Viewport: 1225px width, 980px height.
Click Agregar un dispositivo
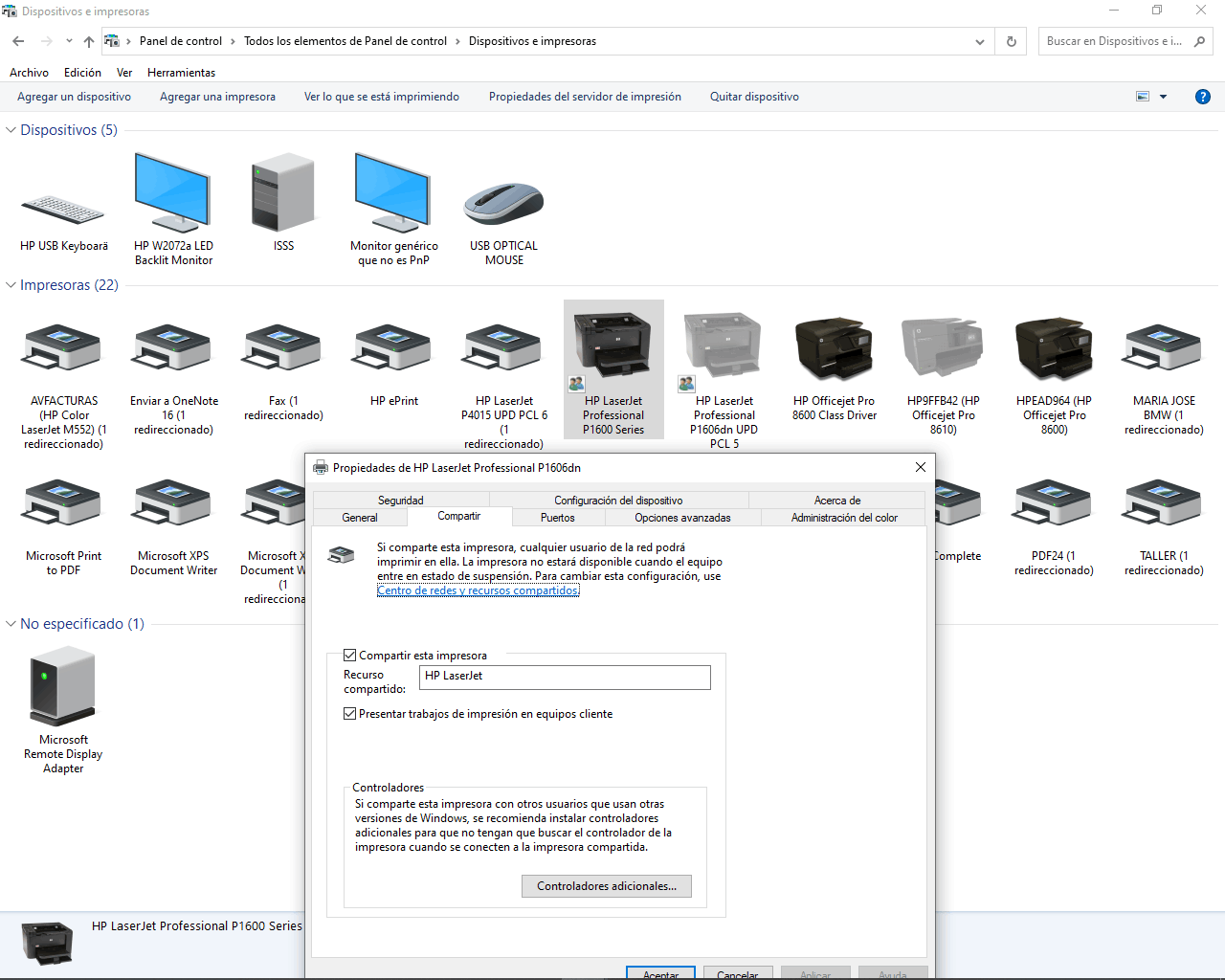(x=74, y=97)
